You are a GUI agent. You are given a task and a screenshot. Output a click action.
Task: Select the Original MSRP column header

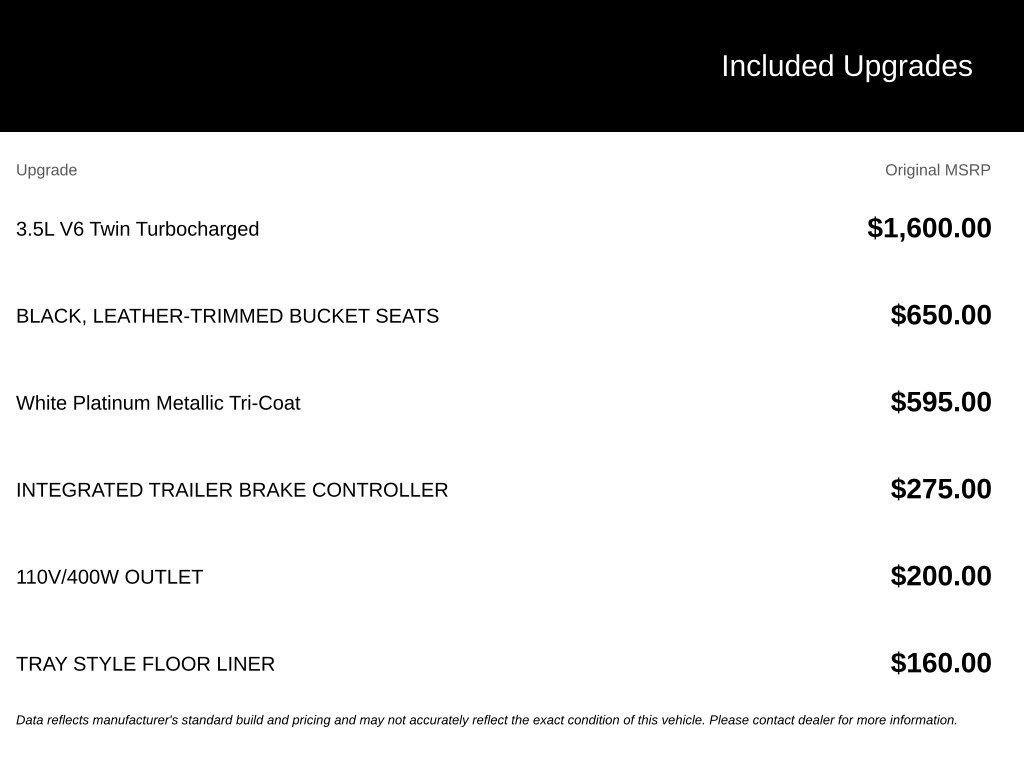tap(937, 170)
